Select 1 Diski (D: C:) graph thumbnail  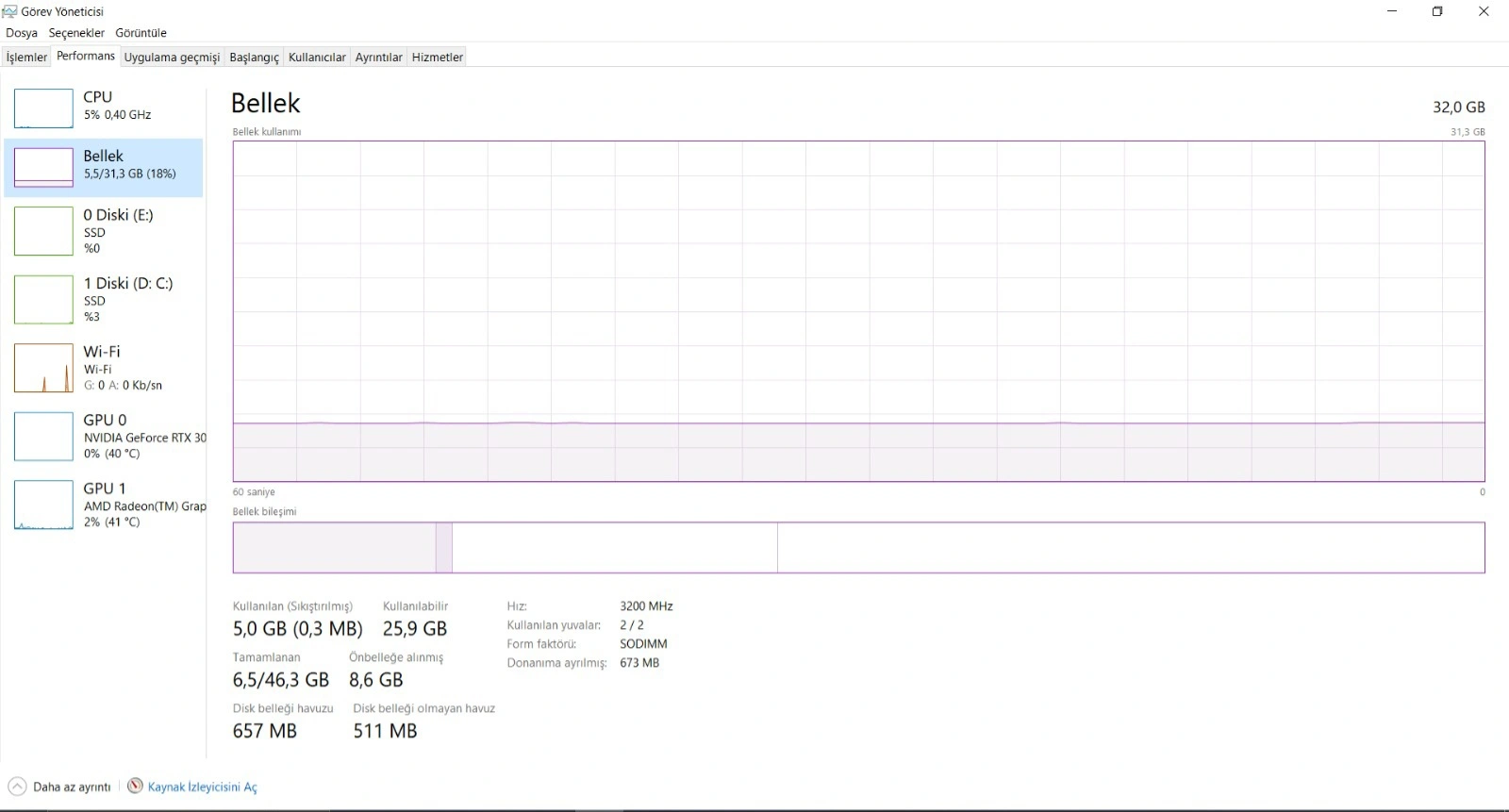click(43, 299)
